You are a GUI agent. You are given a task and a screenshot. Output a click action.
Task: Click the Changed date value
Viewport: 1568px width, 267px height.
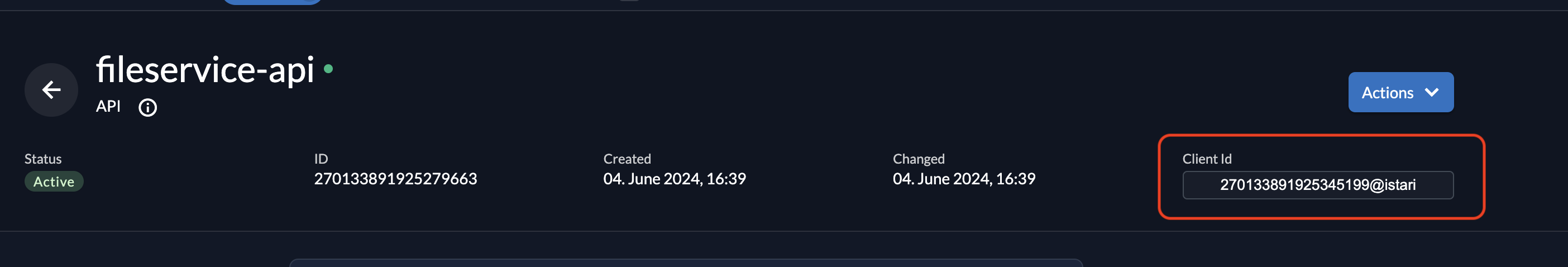(963, 179)
